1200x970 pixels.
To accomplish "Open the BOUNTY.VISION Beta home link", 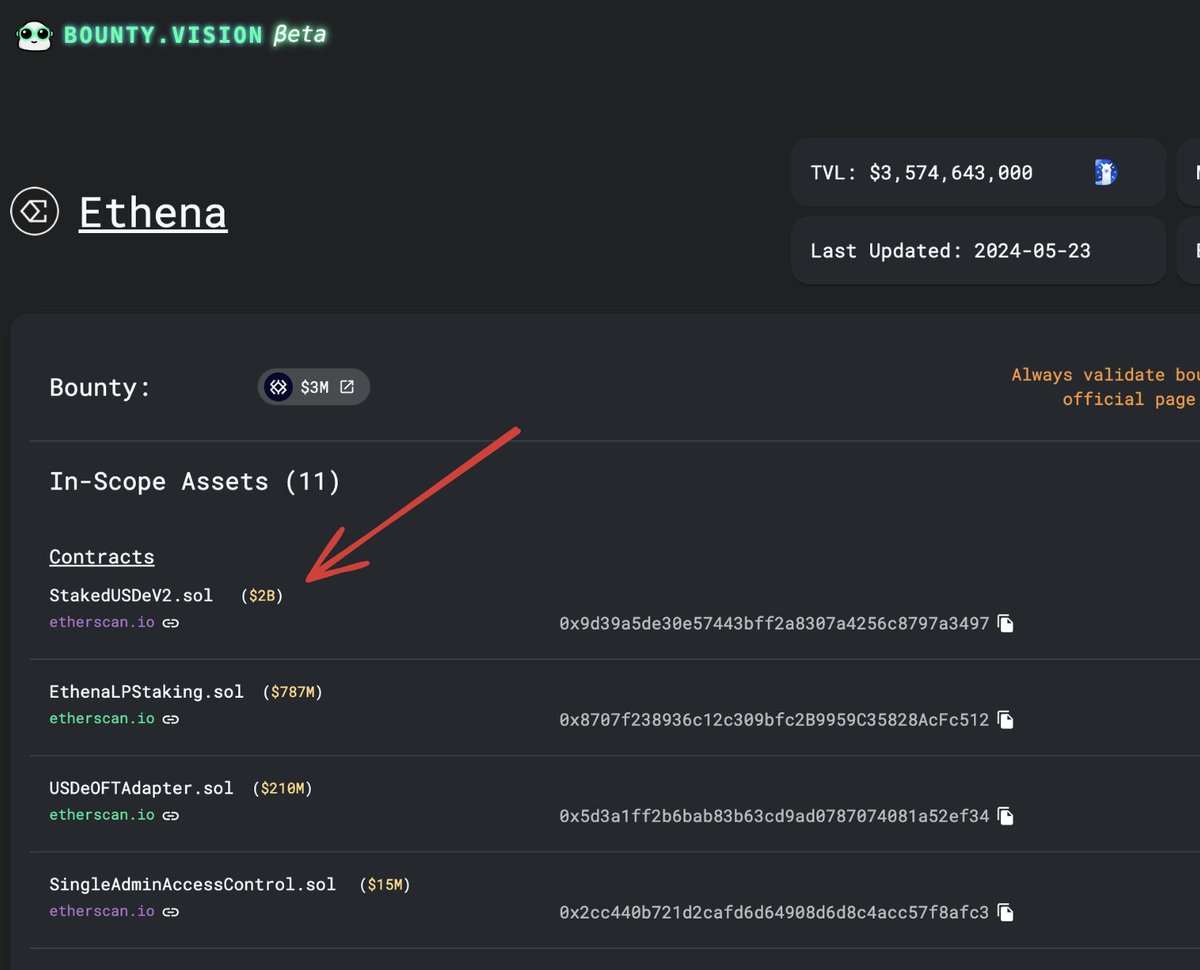I will coord(195,35).
